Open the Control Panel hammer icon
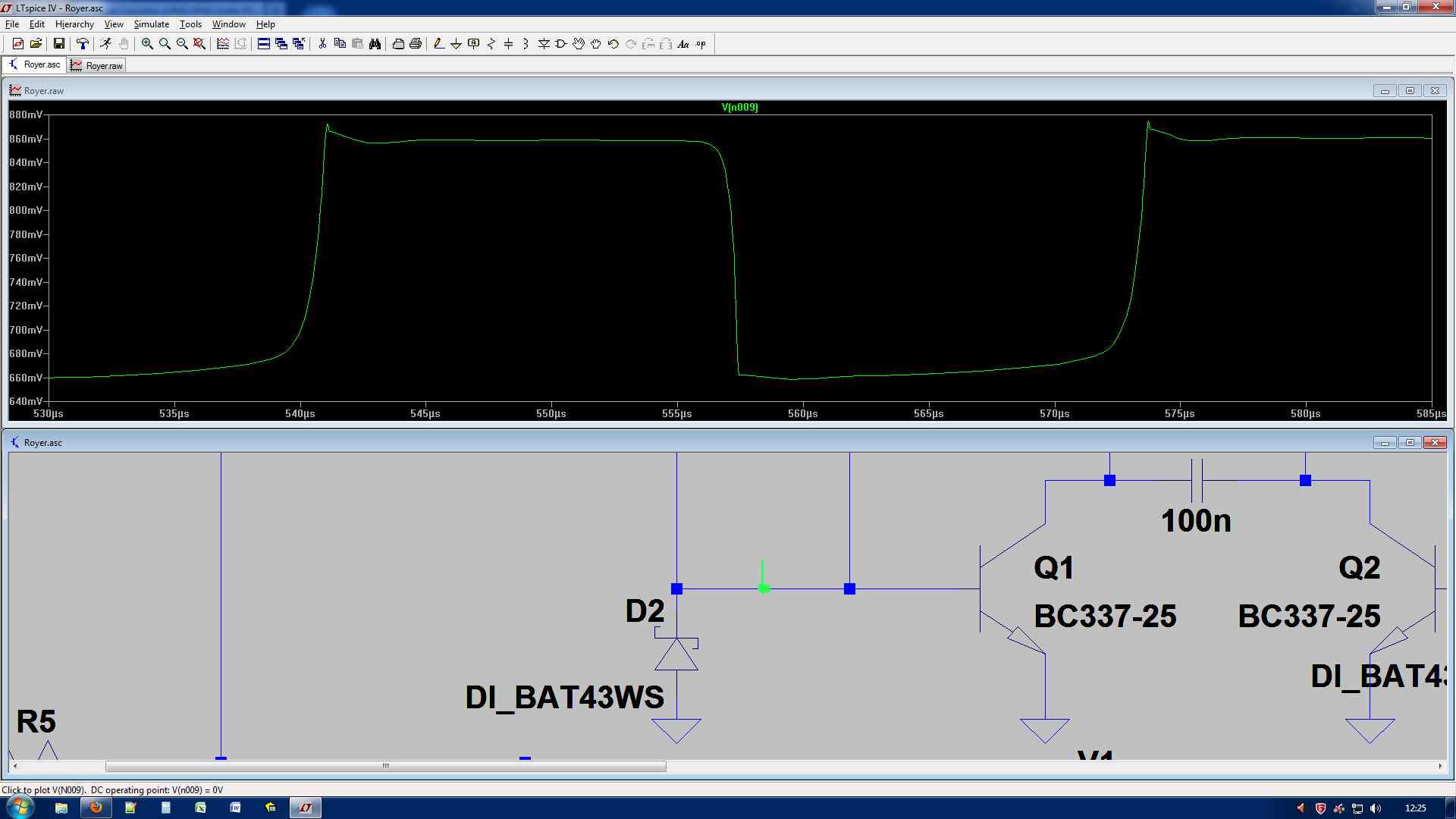The height and width of the screenshot is (819, 1456). (82, 44)
